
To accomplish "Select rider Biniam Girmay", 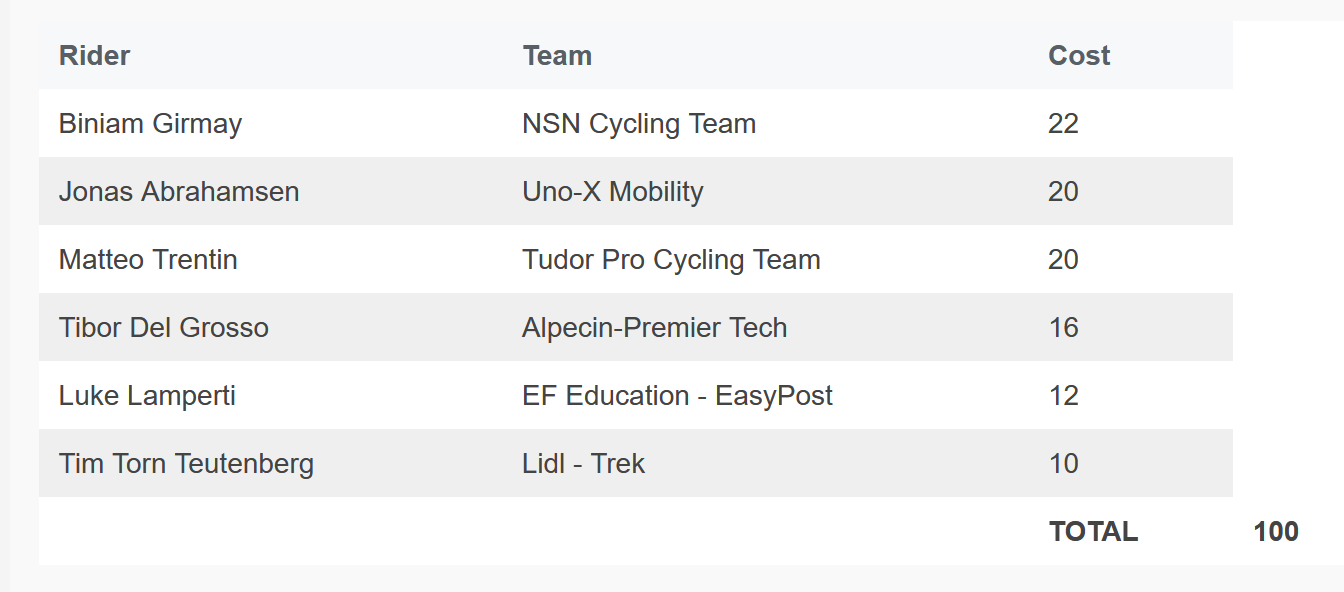I will coord(150,124).
